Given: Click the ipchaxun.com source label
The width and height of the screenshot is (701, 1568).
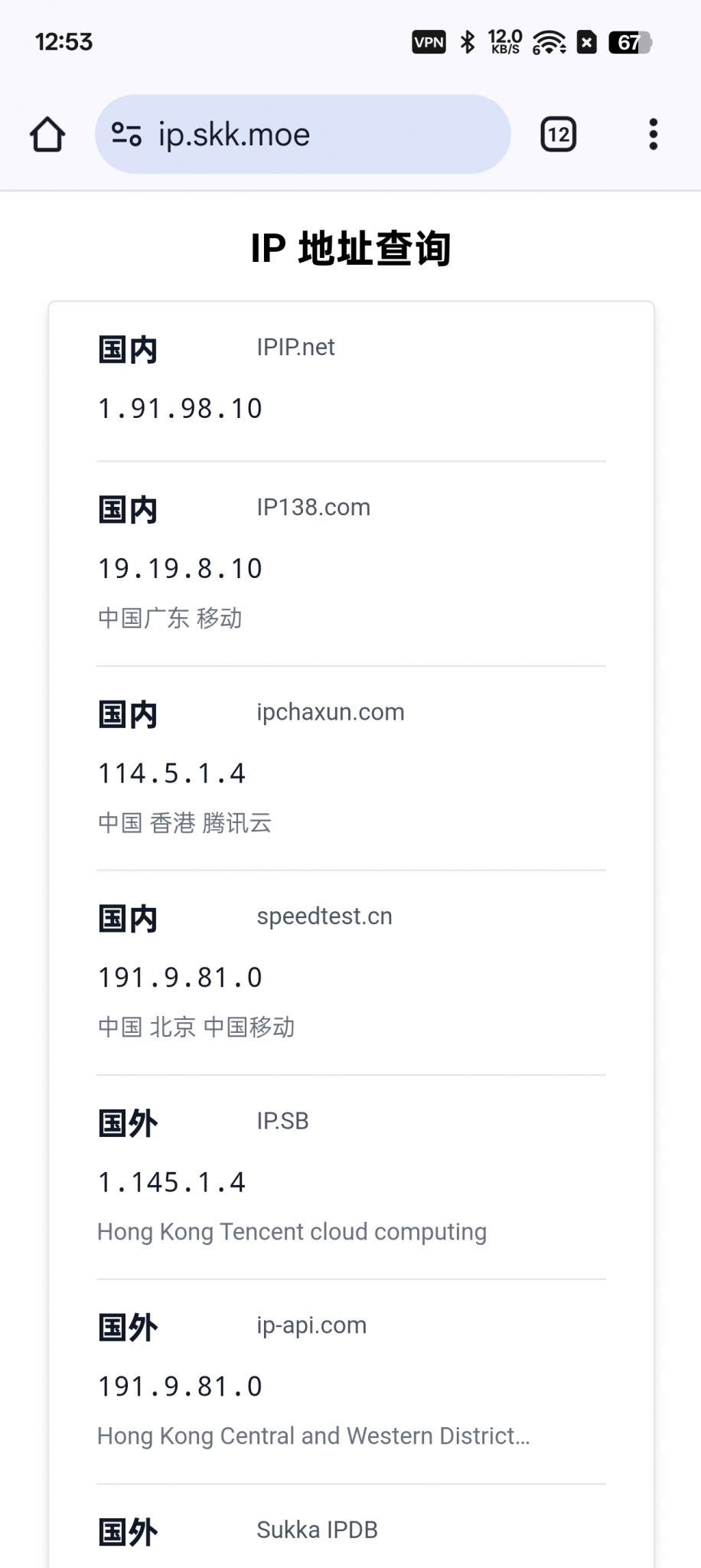Looking at the screenshot, I should tap(330, 712).
